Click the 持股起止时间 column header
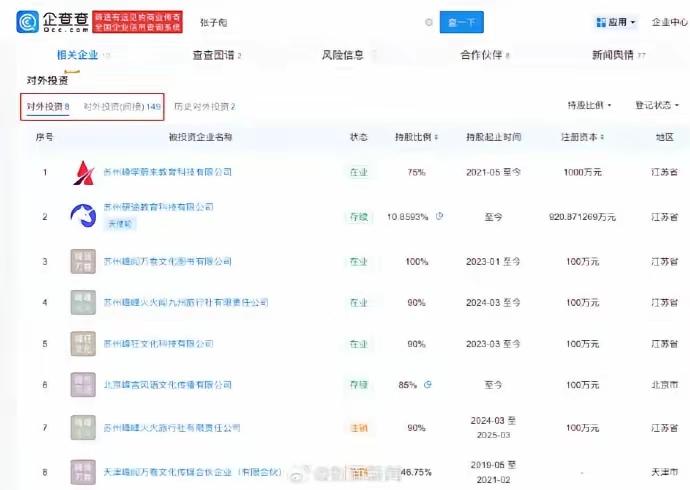This screenshot has height=490, width=690. point(493,137)
